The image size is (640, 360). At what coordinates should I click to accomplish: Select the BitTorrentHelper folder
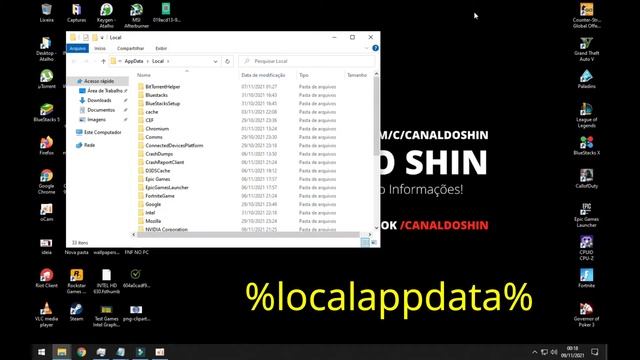pyautogui.click(x=162, y=87)
